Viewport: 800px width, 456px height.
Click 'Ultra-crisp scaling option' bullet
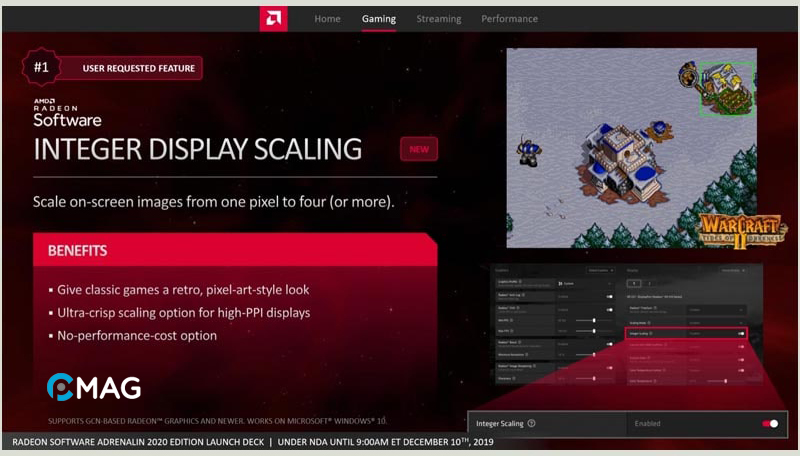pos(184,313)
